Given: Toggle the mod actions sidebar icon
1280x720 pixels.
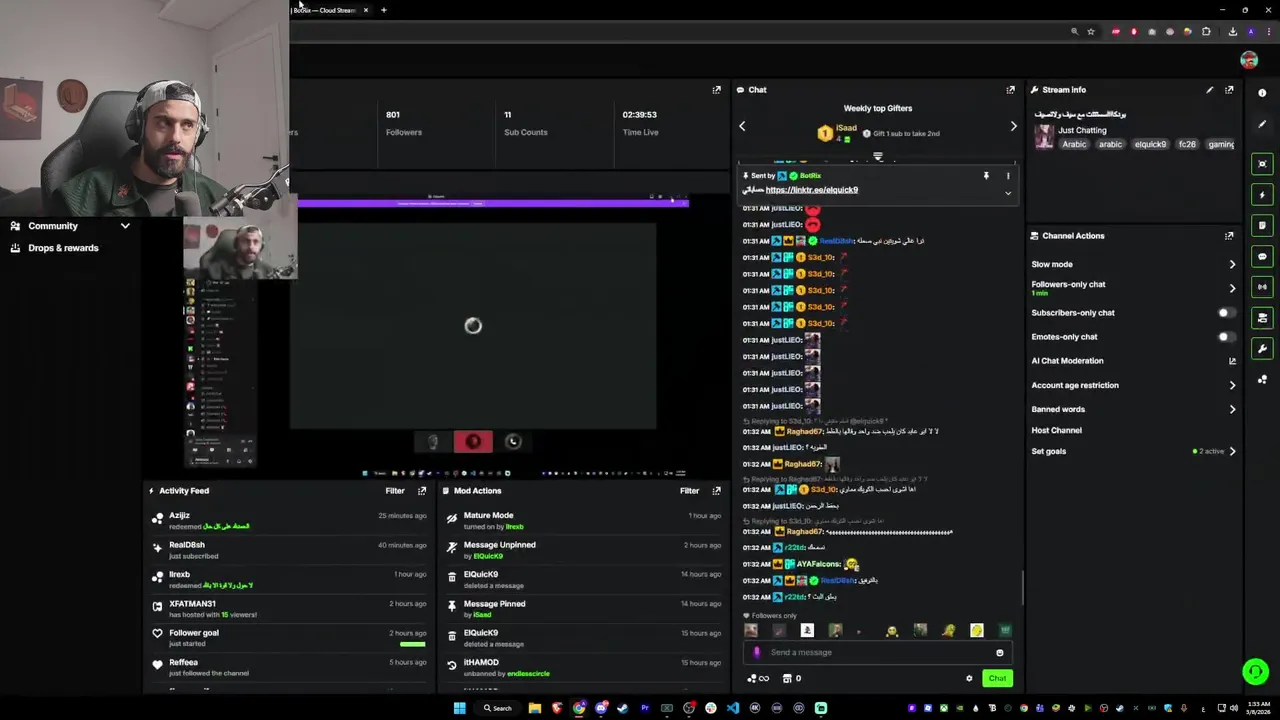Looking at the screenshot, I should click(1262, 226).
